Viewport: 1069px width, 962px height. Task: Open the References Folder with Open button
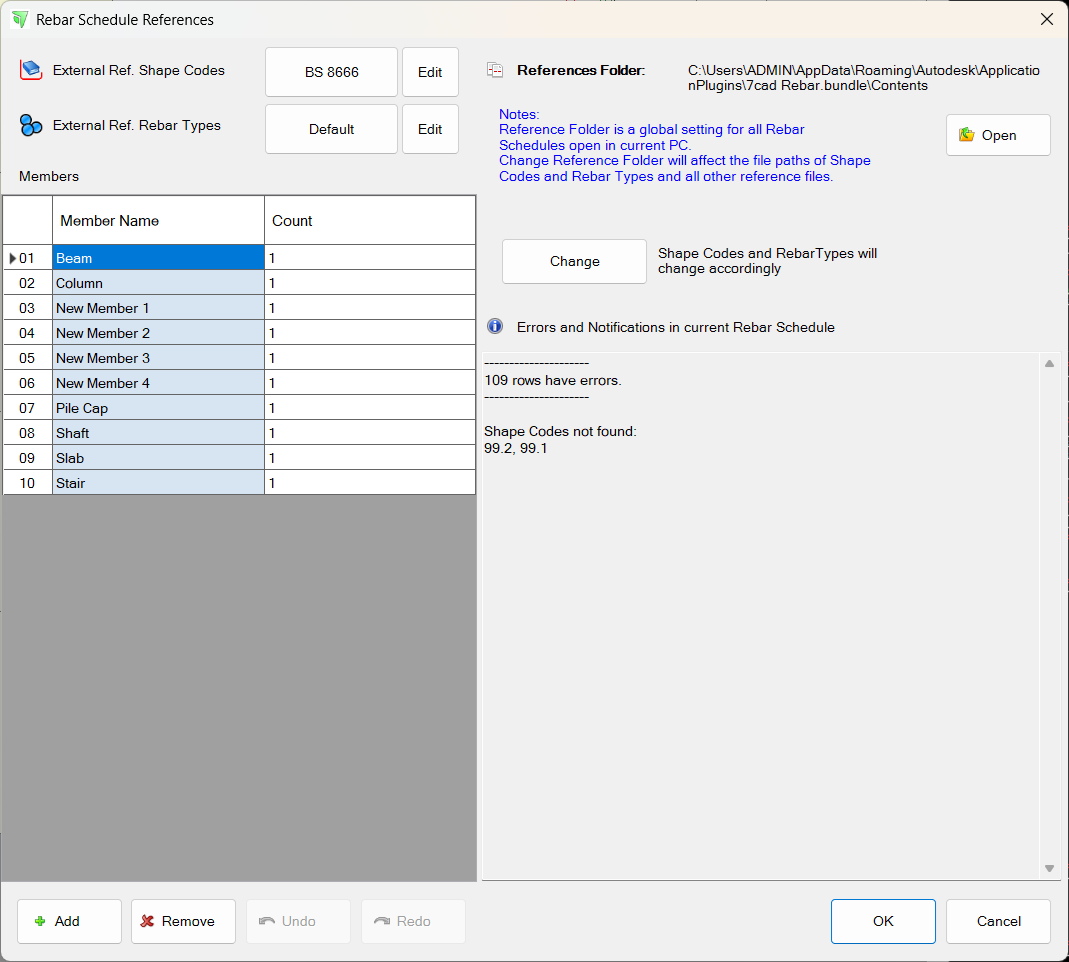997,135
